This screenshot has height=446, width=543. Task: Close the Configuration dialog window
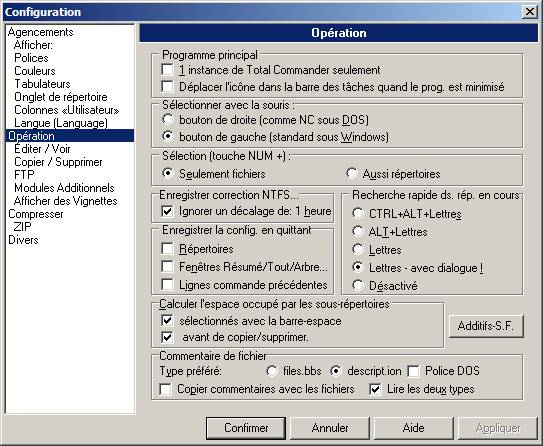tap(530, 12)
